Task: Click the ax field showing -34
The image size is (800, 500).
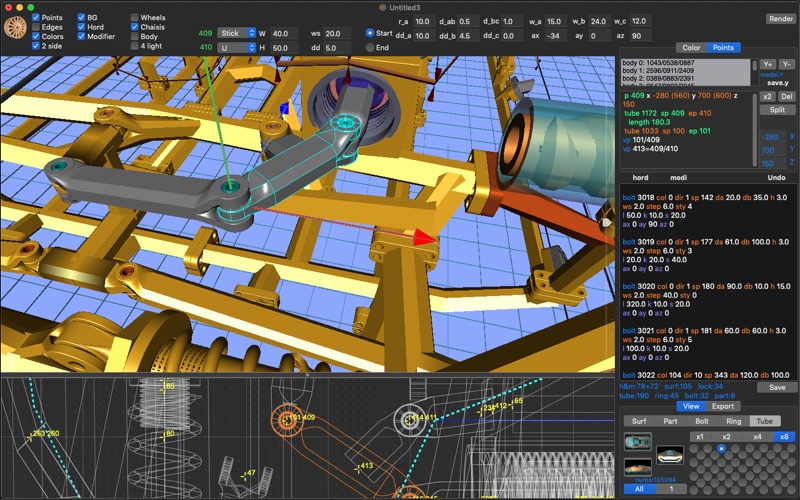Action: tap(555, 36)
